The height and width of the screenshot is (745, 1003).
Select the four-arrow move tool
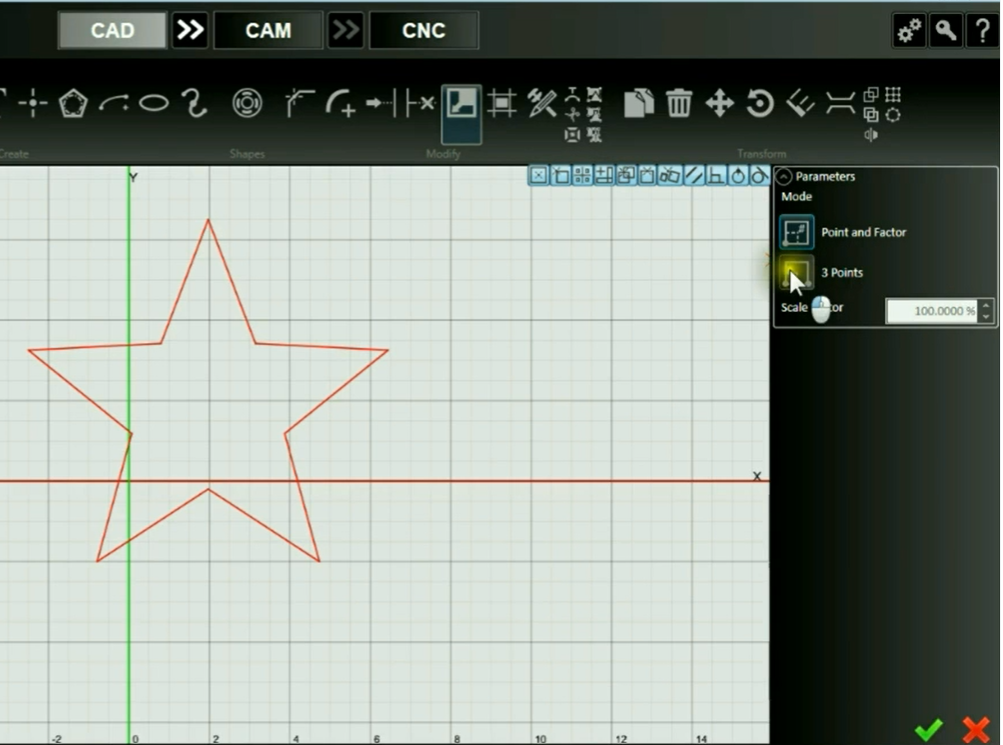point(719,103)
